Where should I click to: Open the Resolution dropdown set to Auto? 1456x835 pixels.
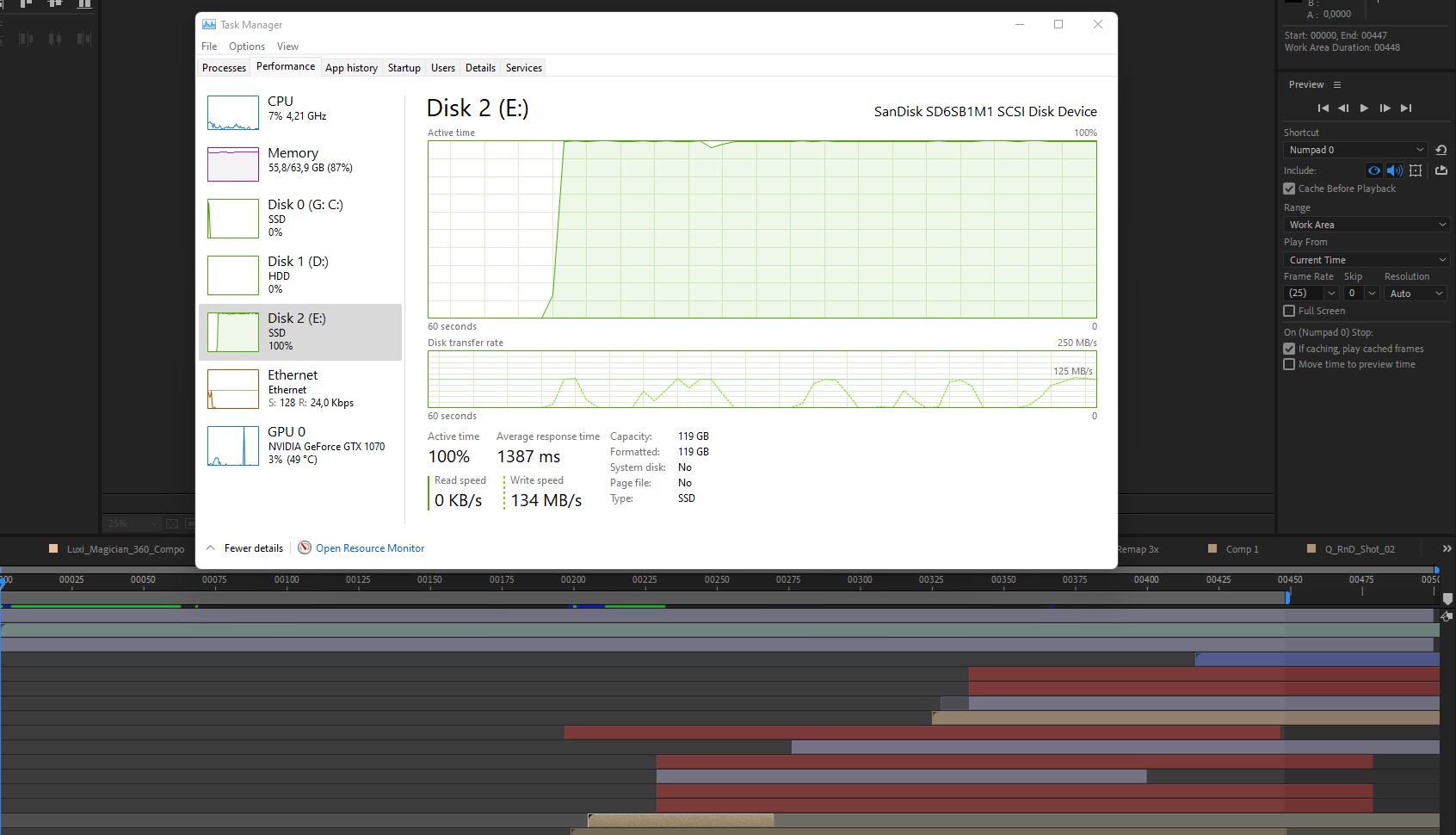[1416, 294]
